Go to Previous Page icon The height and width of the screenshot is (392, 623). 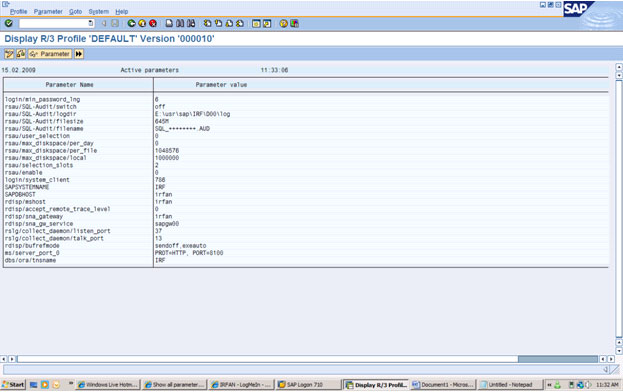218,23
